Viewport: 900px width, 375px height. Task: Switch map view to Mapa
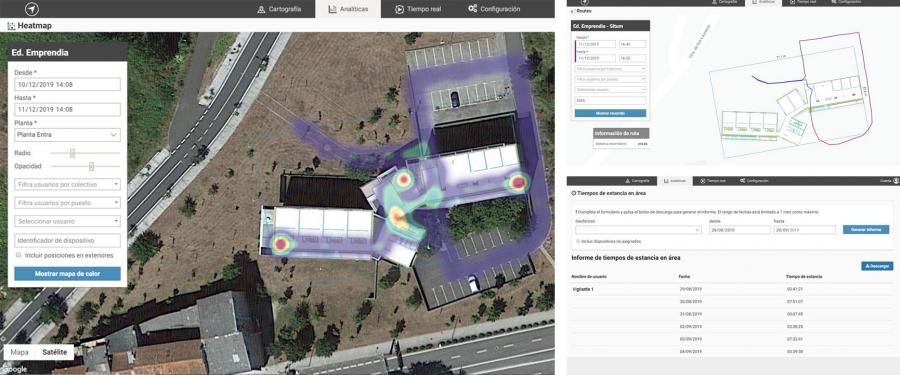[20, 352]
